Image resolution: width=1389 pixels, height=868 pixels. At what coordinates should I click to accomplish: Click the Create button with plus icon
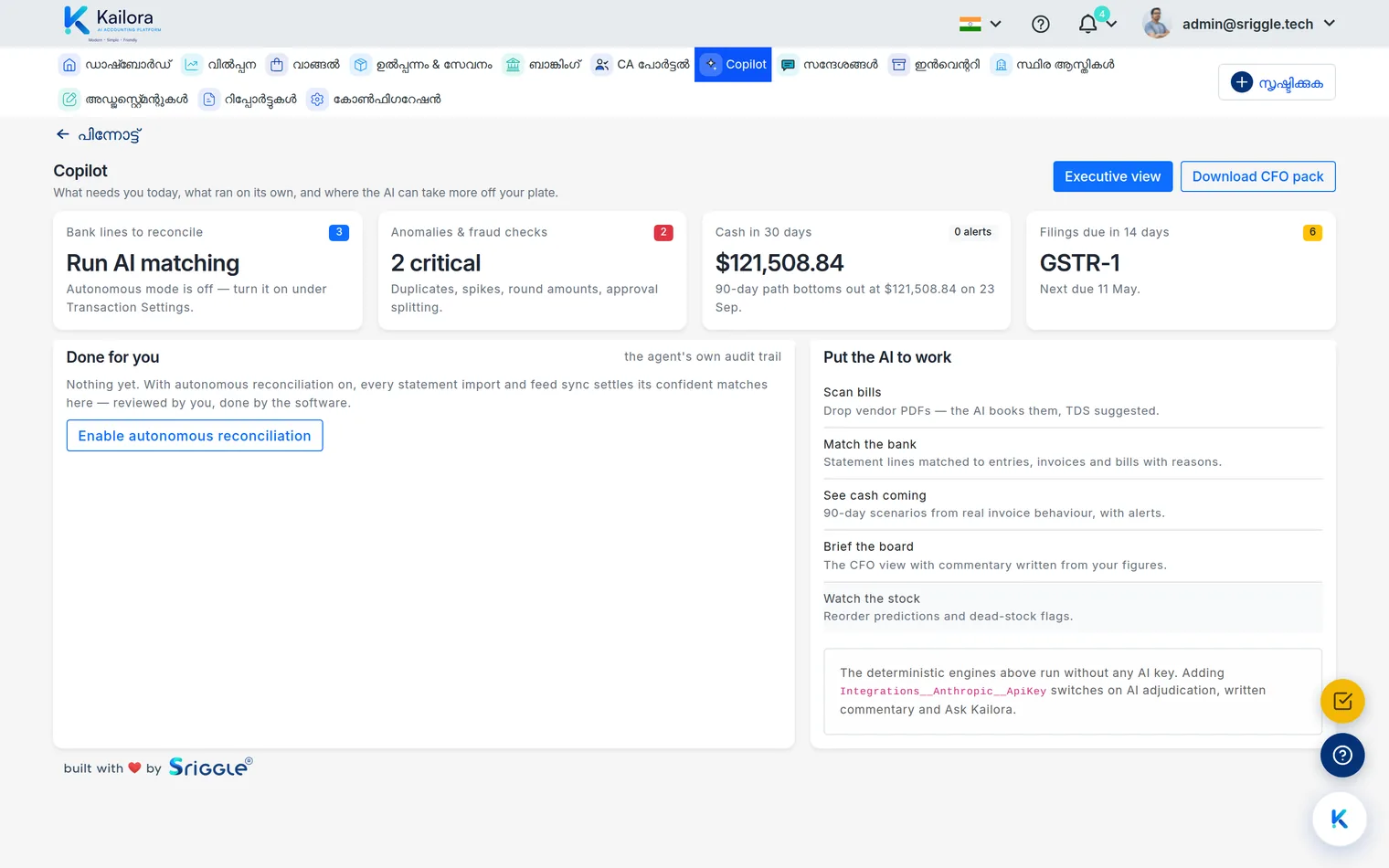click(x=1277, y=82)
